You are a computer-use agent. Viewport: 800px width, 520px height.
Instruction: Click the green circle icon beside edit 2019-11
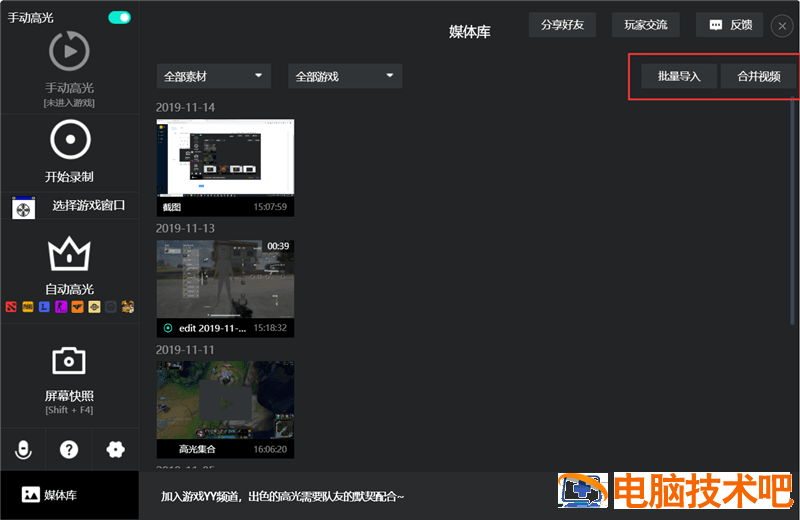tap(168, 328)
